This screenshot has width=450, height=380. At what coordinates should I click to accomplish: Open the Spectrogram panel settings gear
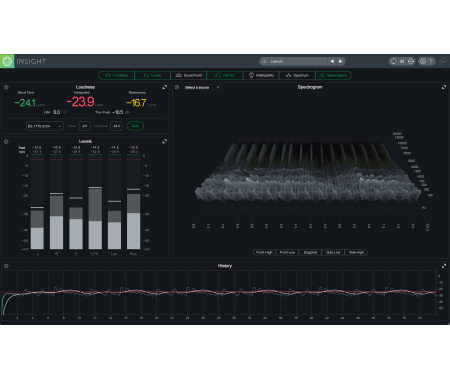coord(177,87)
